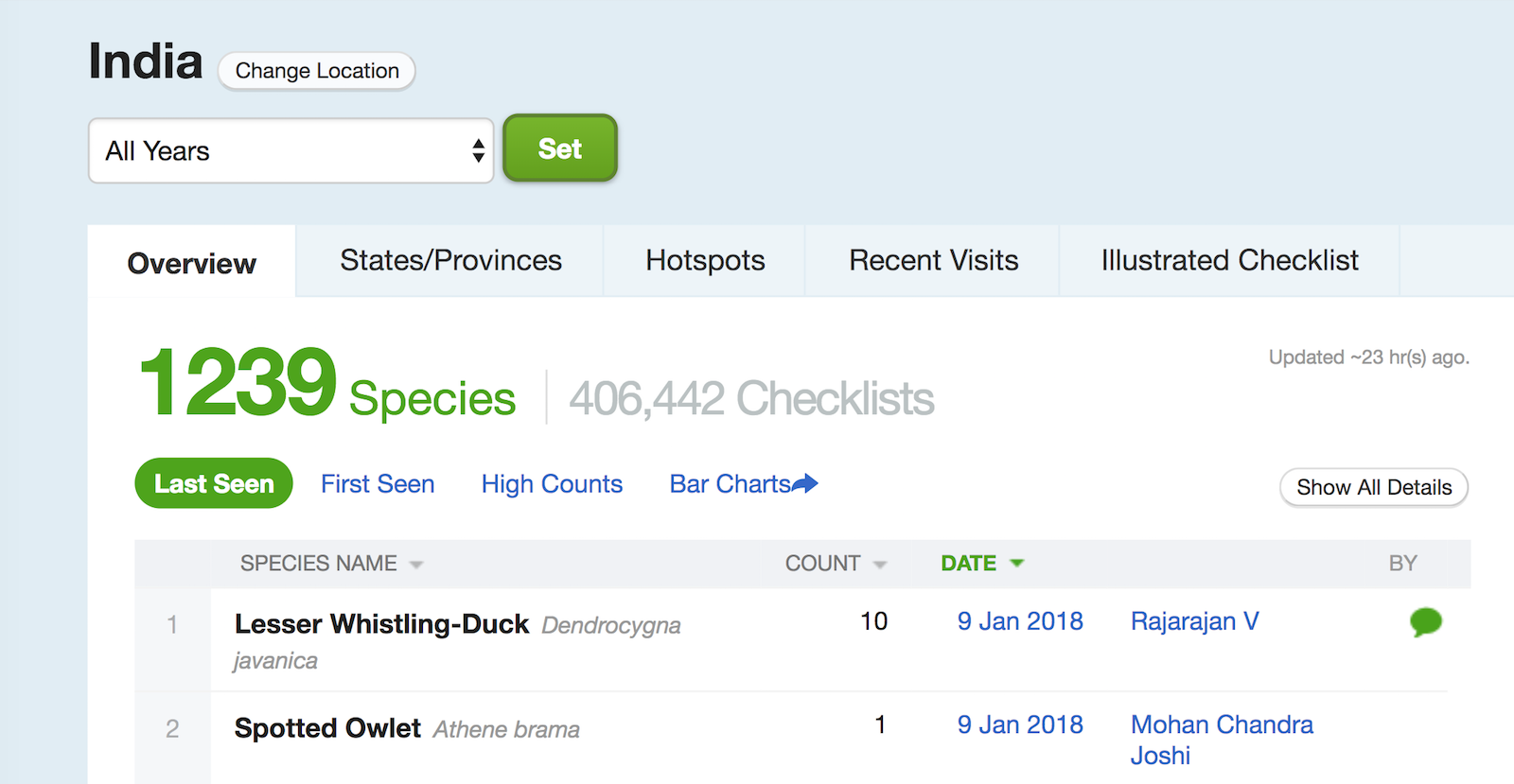The height and width of the screenshot is (784, 1514).
Task: Enable the High Counts view
Action: pos(552,483)
